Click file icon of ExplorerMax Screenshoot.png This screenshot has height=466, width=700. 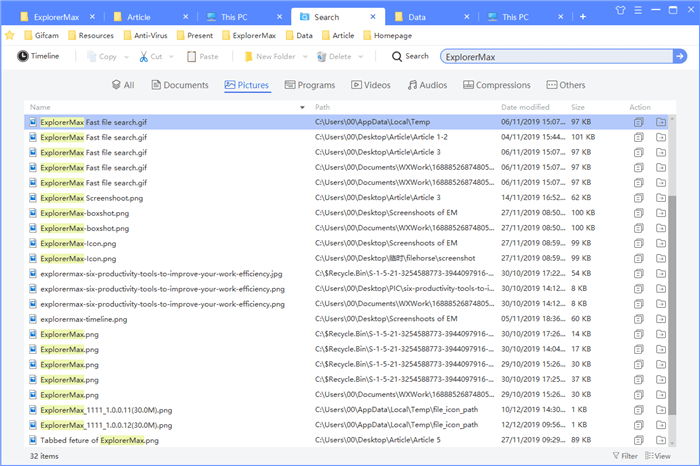coord(33,197)
